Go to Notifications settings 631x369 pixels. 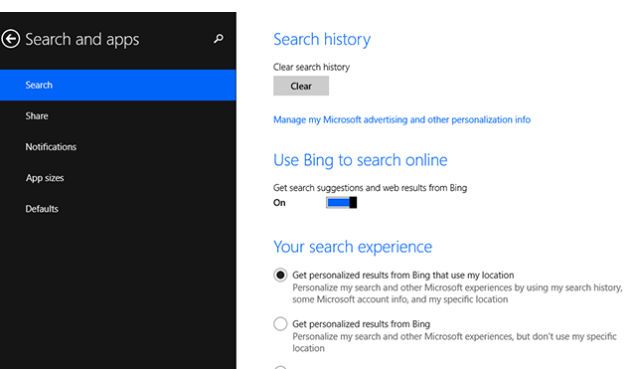click(118, 147)
